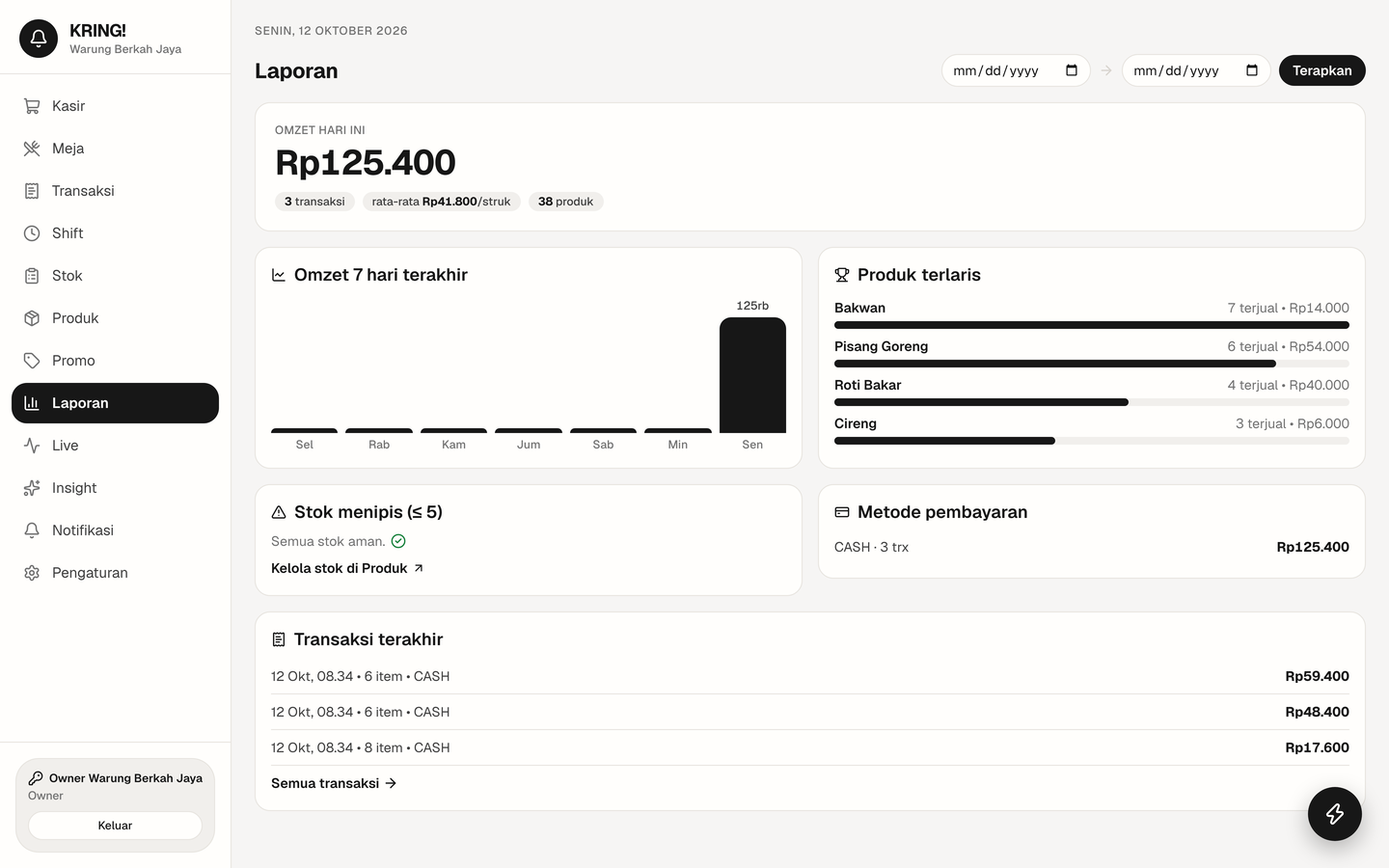Open calendar picker of start date field
1389x868 pixels.
pyautogui.click(x=1072, y=70)
